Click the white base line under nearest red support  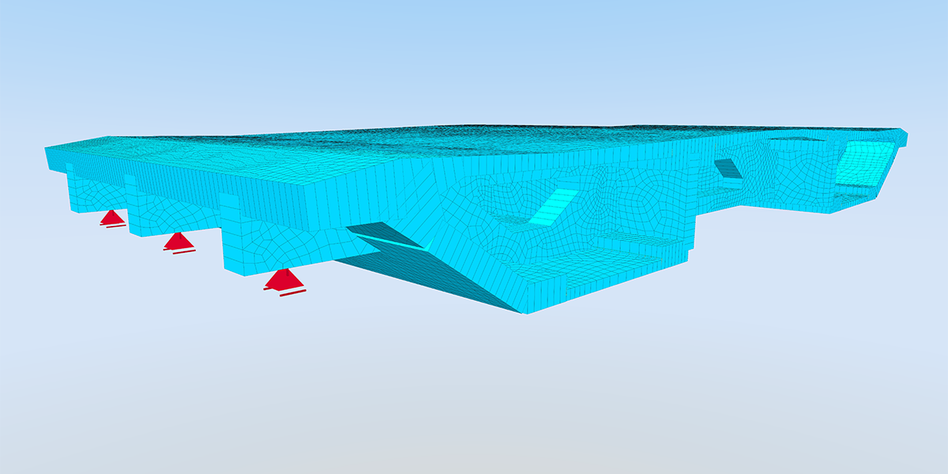pyautogui.click(x=292, y=294)
